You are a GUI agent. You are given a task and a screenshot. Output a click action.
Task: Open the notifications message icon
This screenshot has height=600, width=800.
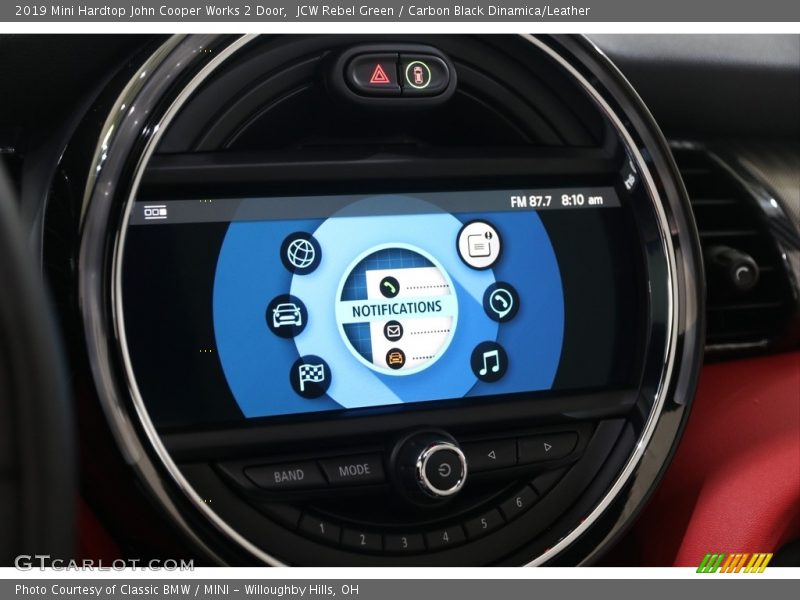point(479,244)
